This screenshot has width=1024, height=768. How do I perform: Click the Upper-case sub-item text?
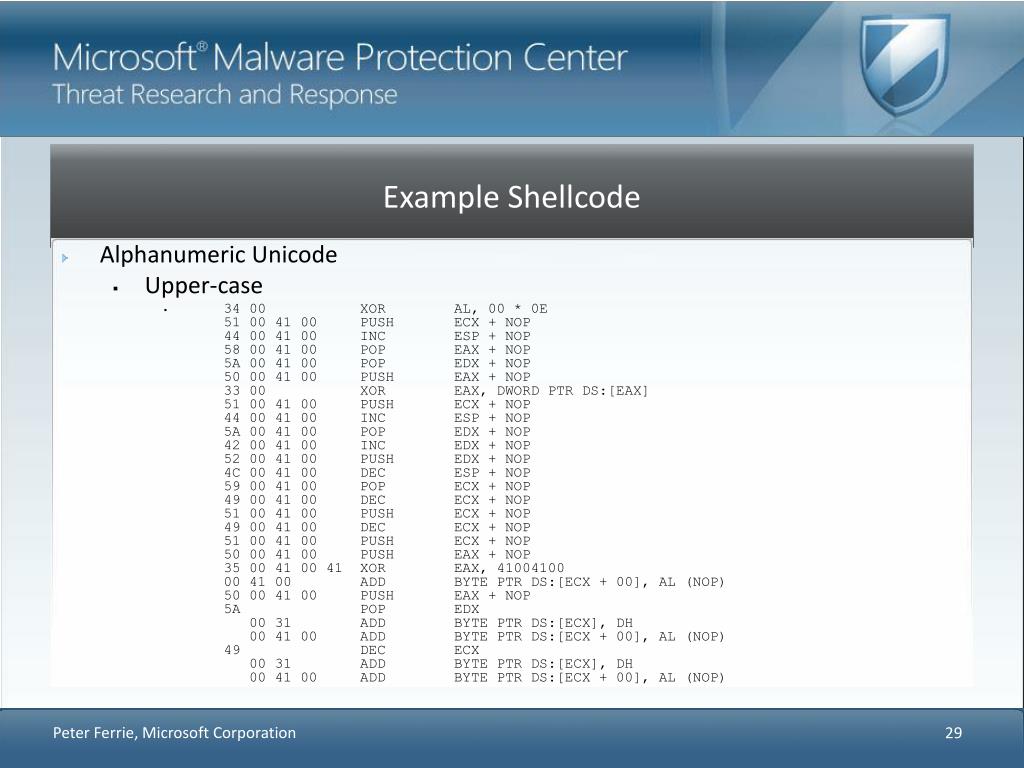204,285
